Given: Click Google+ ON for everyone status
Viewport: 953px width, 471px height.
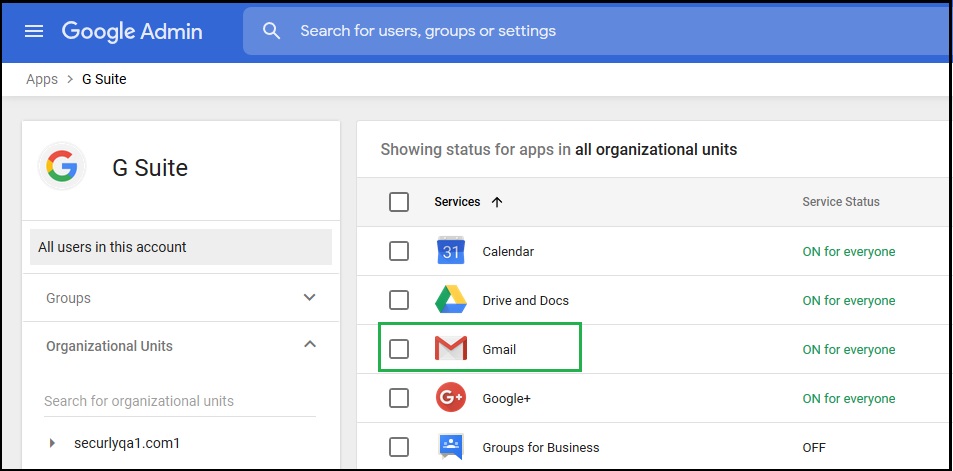Looking at the screenshot, I should pyautogui.click(x=848, y=399).
